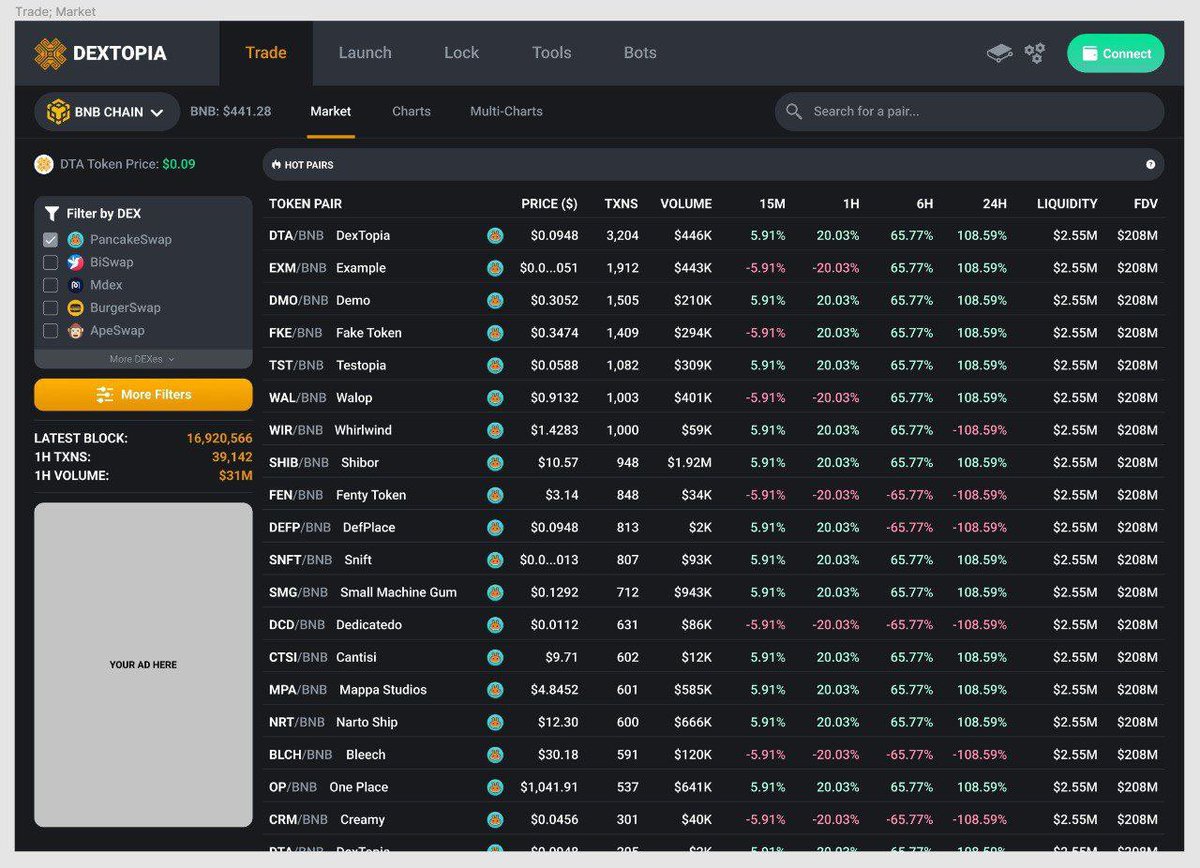The image size is (1200, 868).
Task: Open the BNB CHAIN network dropdown
Action: click(106, 111)
